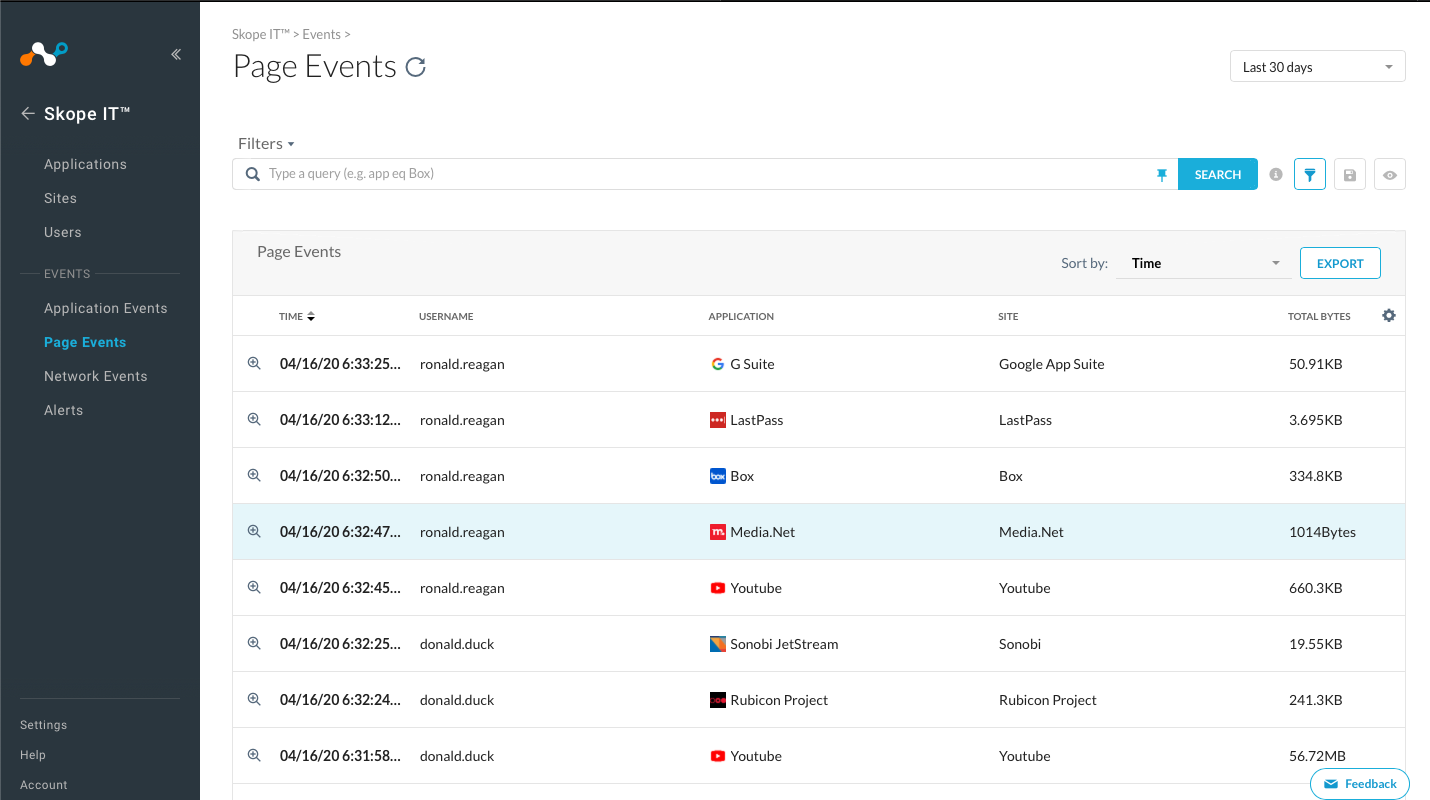Click the magnifier icon for the G Suite event

click(x=254, y=364)
